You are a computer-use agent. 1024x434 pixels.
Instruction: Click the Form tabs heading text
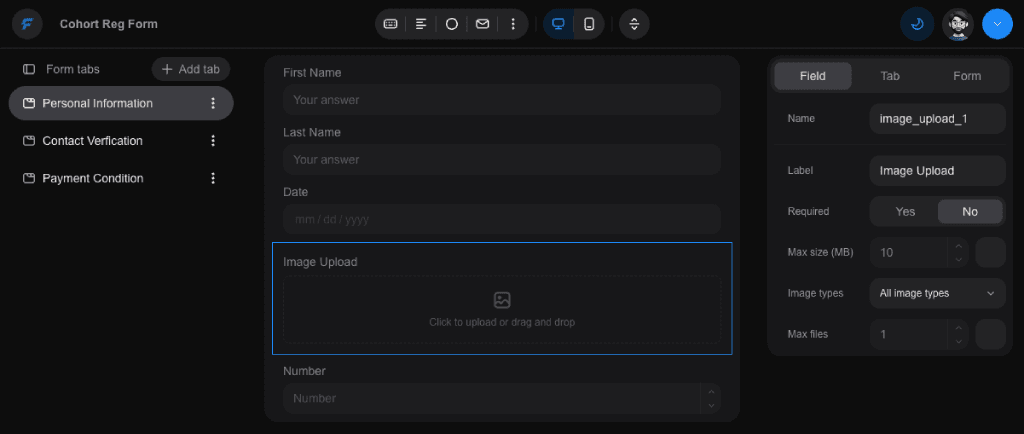pyautogui.click(x=72, y=69)
